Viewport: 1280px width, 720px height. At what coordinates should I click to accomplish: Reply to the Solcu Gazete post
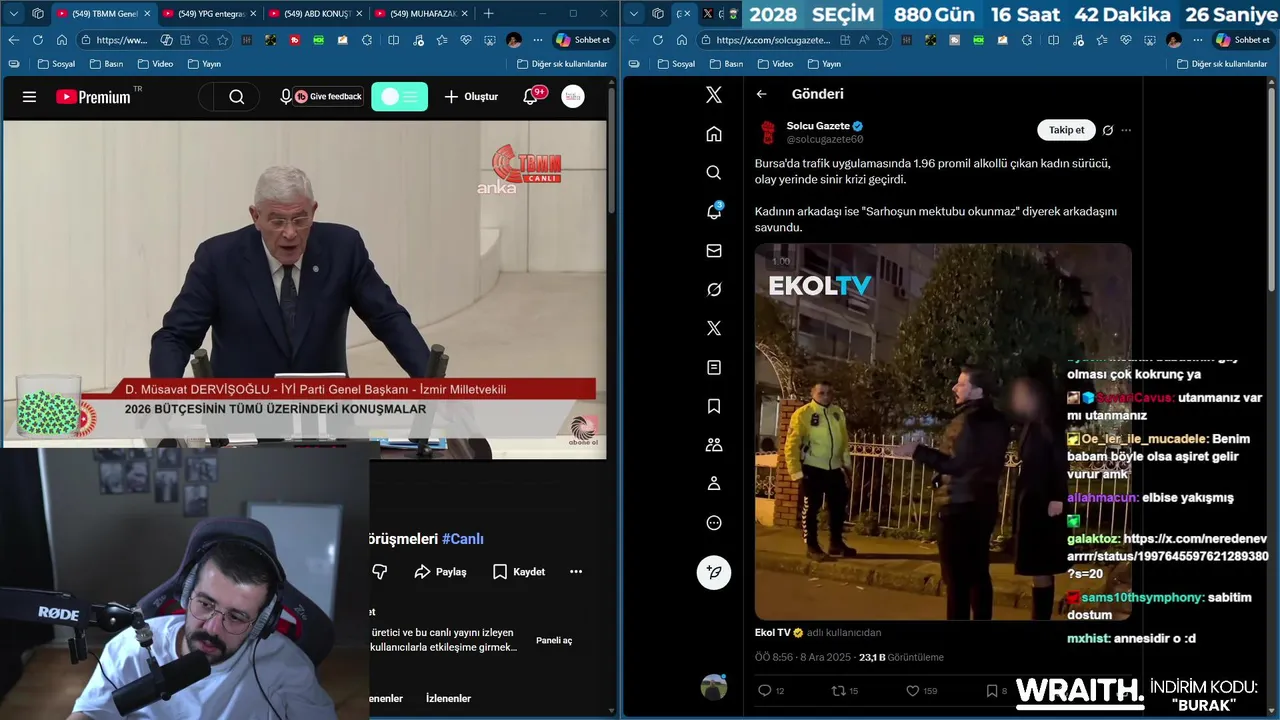(765, 691)
